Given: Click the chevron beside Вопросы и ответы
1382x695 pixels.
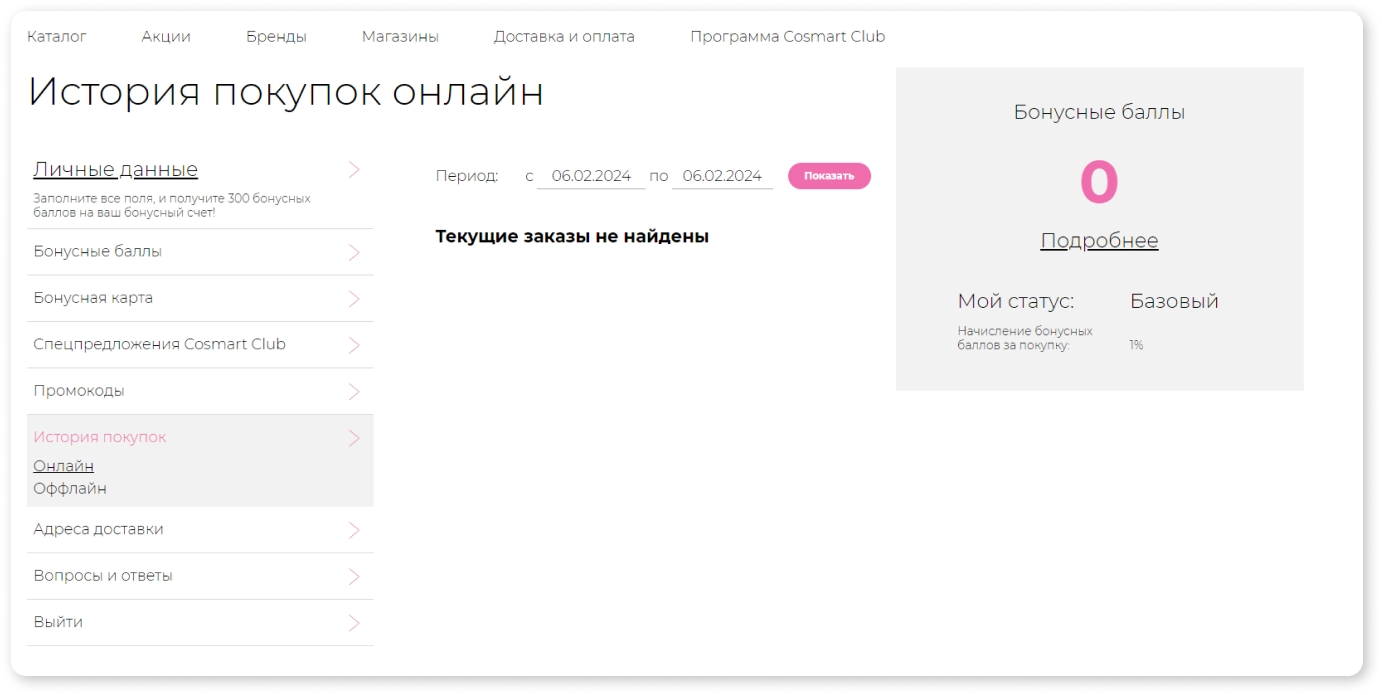Looking at the screenshot, I should 354,577.
